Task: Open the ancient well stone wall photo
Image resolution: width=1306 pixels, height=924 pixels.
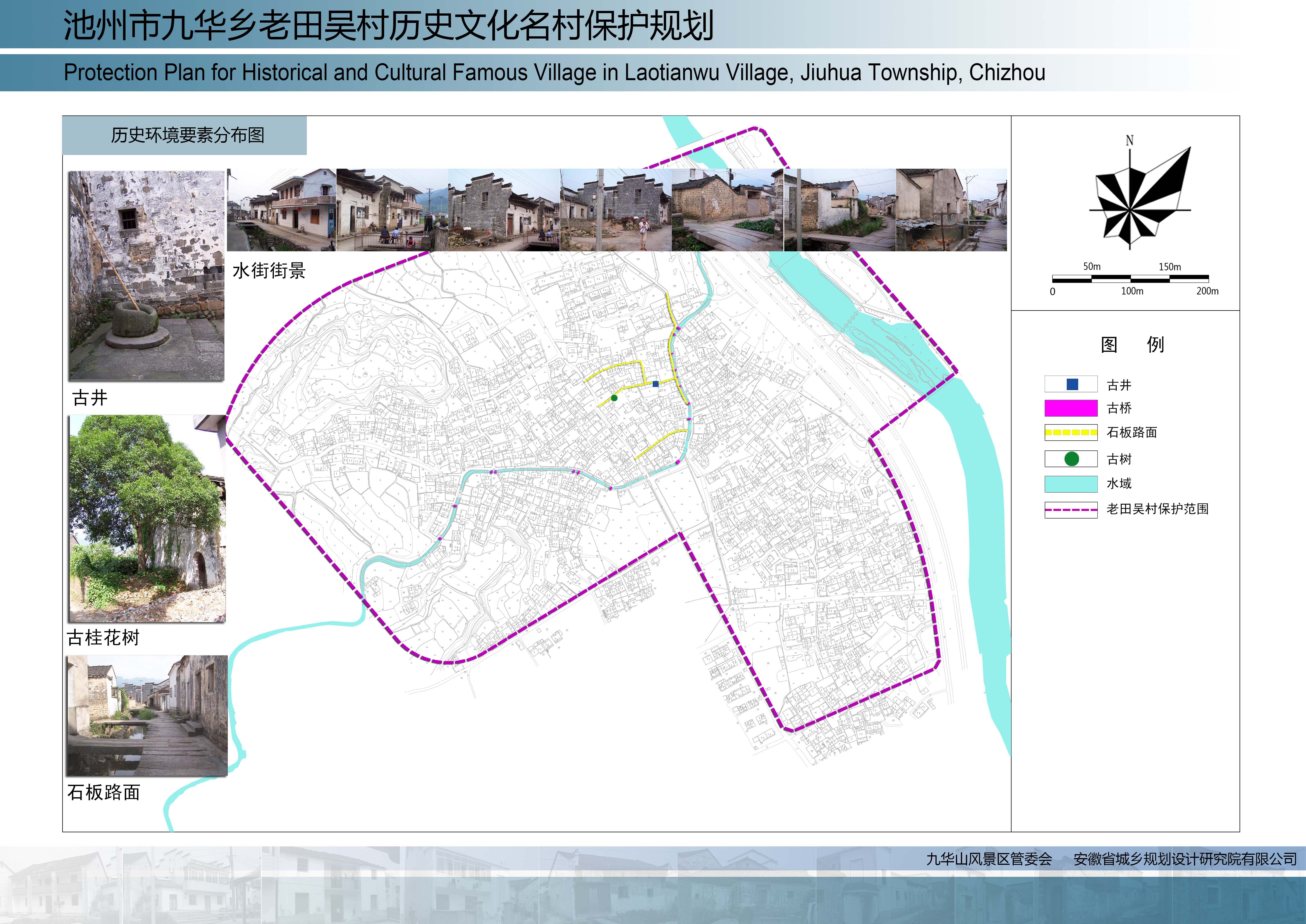Action: (x=147, y=276)
